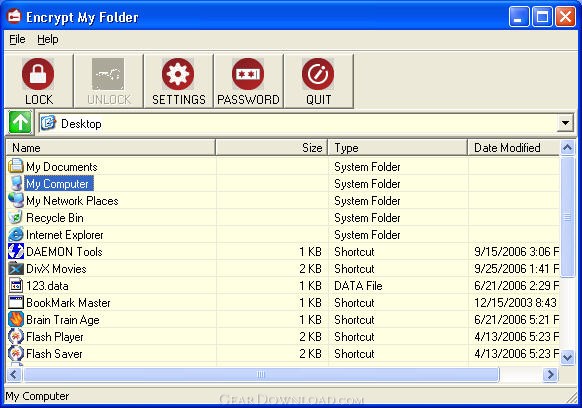Click the 9/15/2006 3:06 date cell
The image size is (582, 408).
[516, 252]
